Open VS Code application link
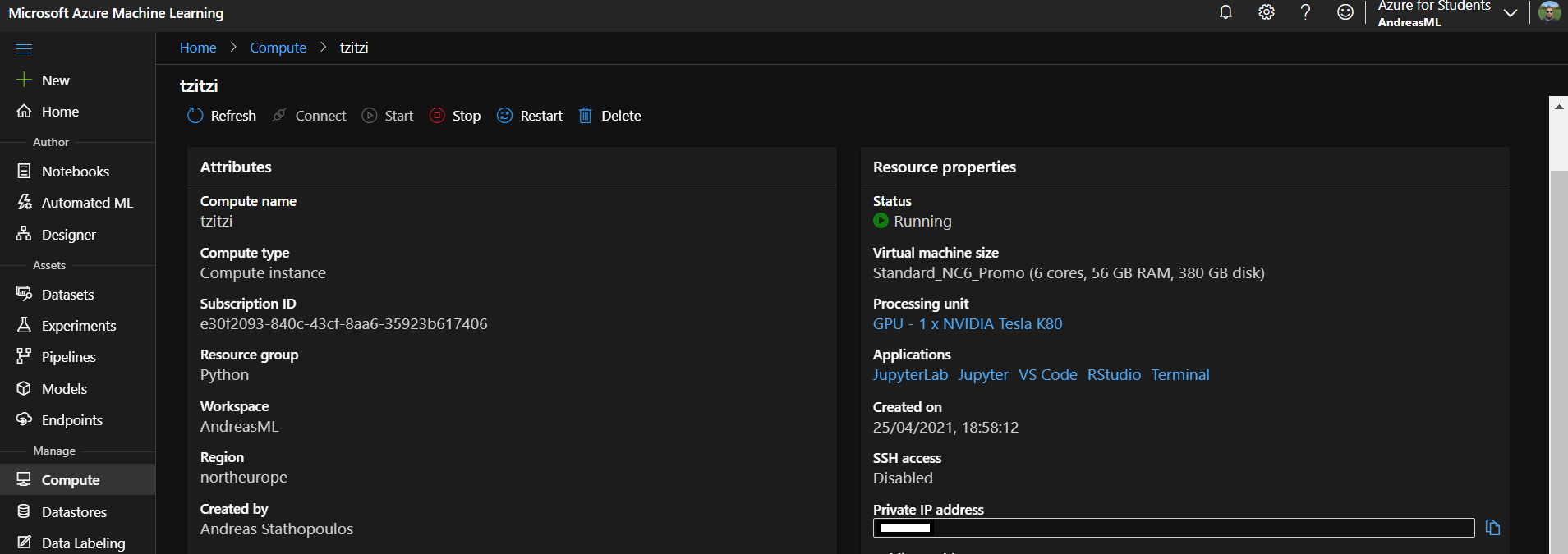 coord(1048,375)
